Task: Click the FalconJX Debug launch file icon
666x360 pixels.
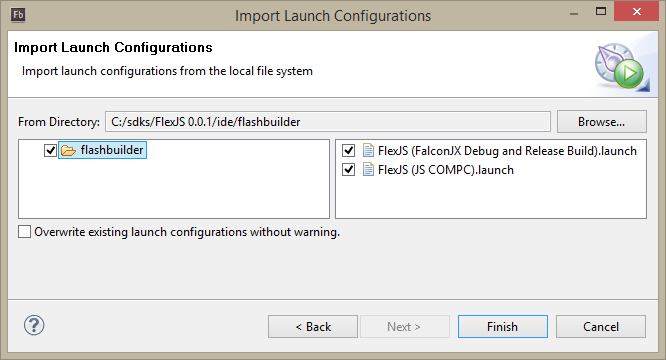Action: pos(368,151)
